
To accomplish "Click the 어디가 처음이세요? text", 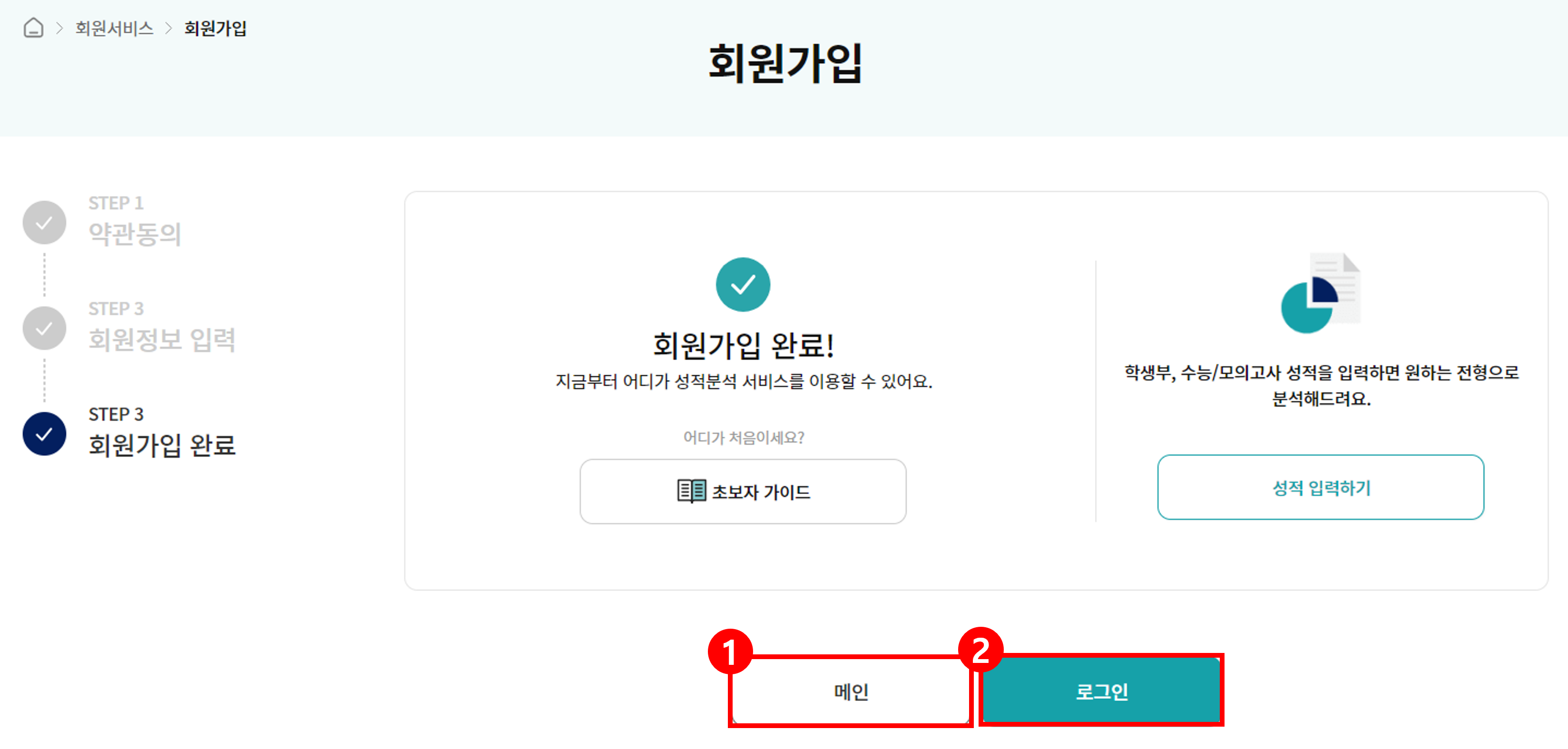I will (x=743, y=438).
